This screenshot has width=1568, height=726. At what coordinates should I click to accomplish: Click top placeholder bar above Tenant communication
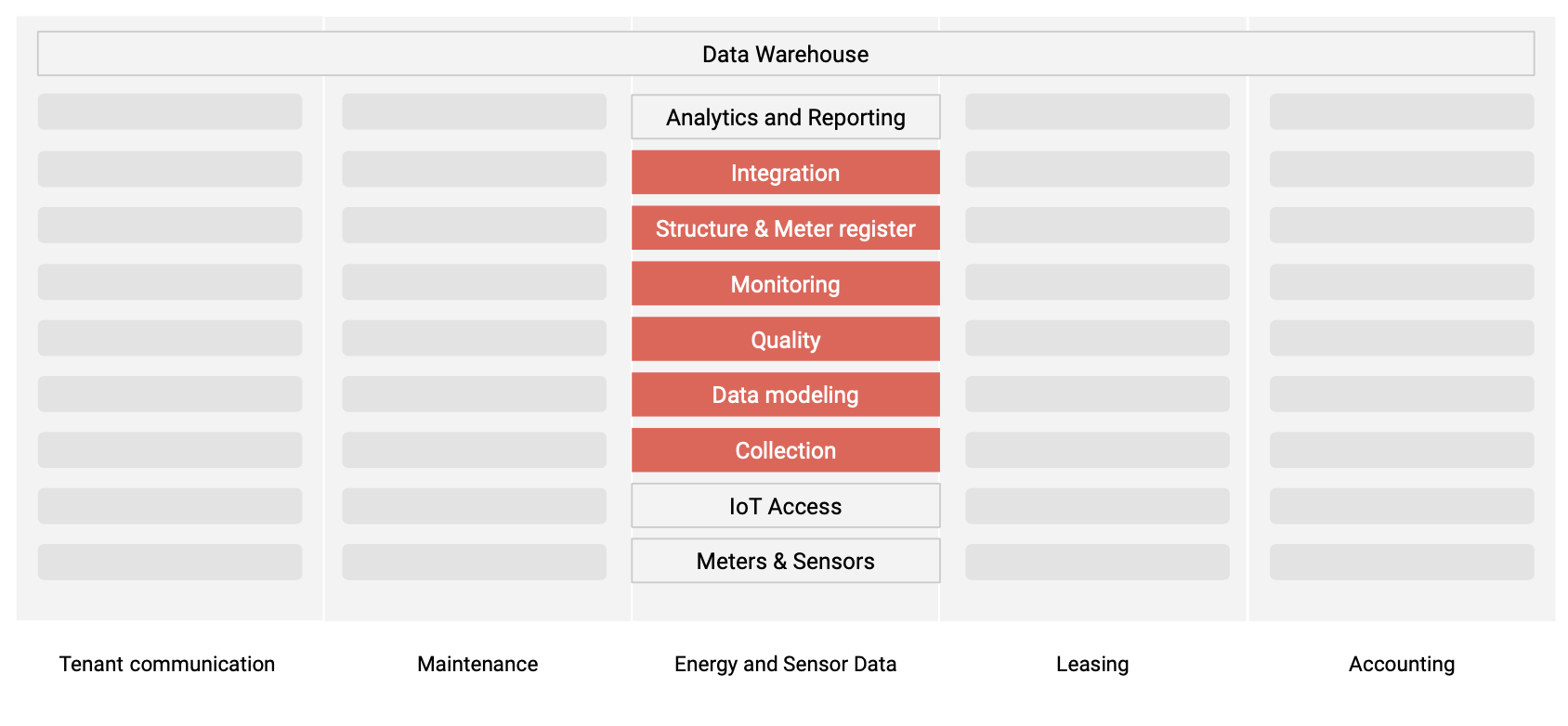[x=170, y=111]
